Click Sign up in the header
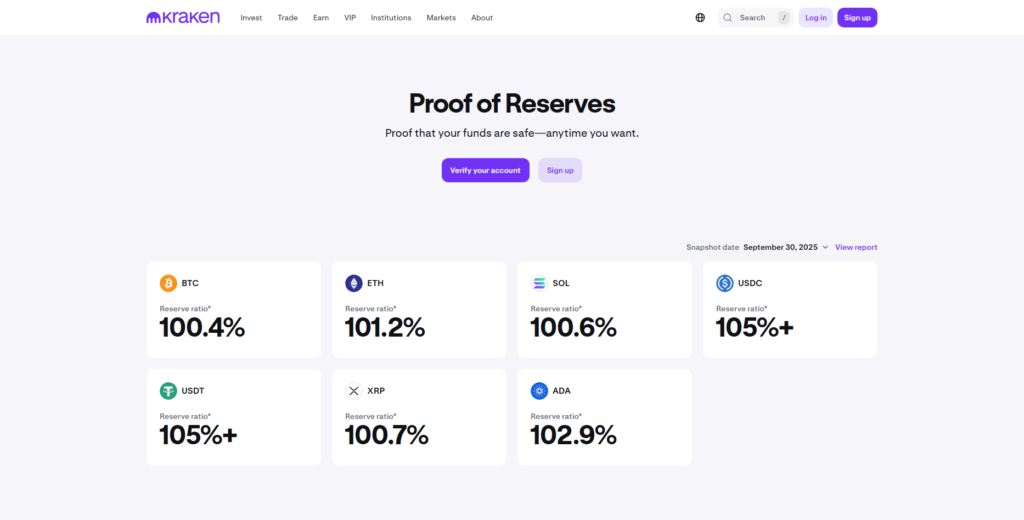1024x520 pixels. 857,18
